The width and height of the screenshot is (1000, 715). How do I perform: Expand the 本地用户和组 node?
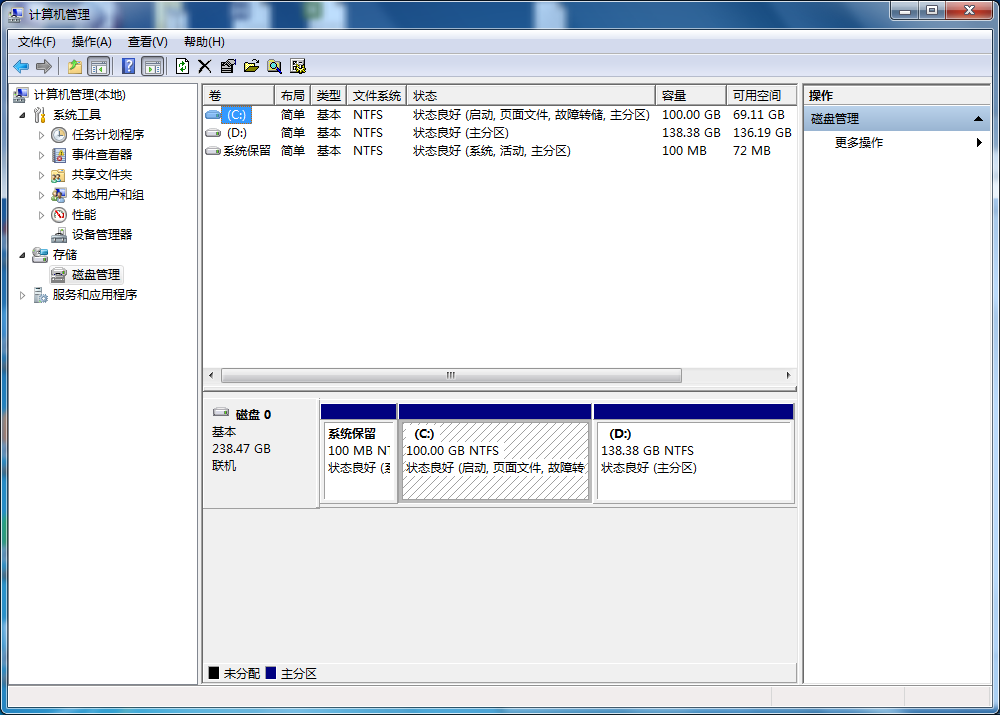point(41,195)
